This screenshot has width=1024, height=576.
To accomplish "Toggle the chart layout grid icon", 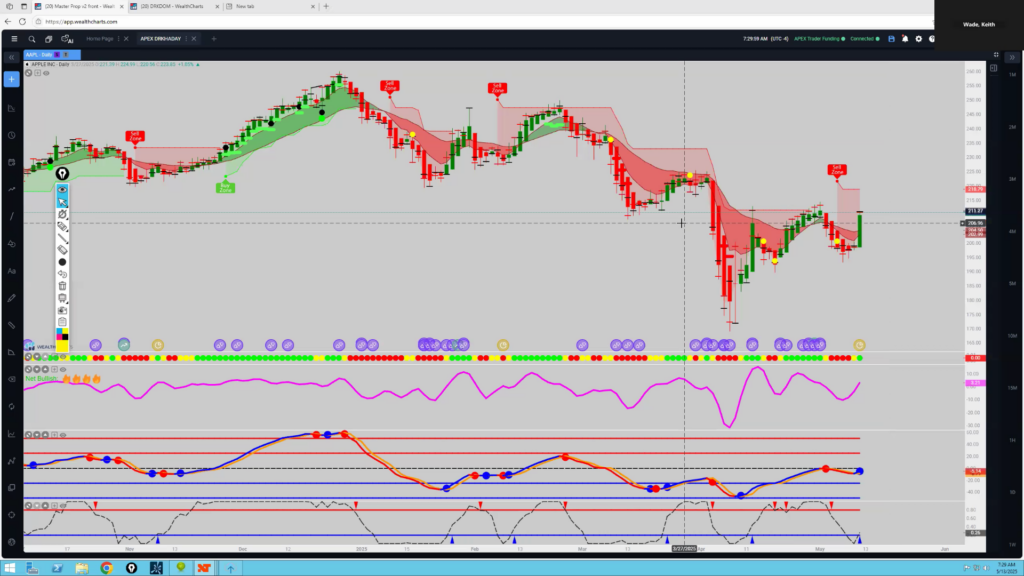I will (x=996, y=55).
